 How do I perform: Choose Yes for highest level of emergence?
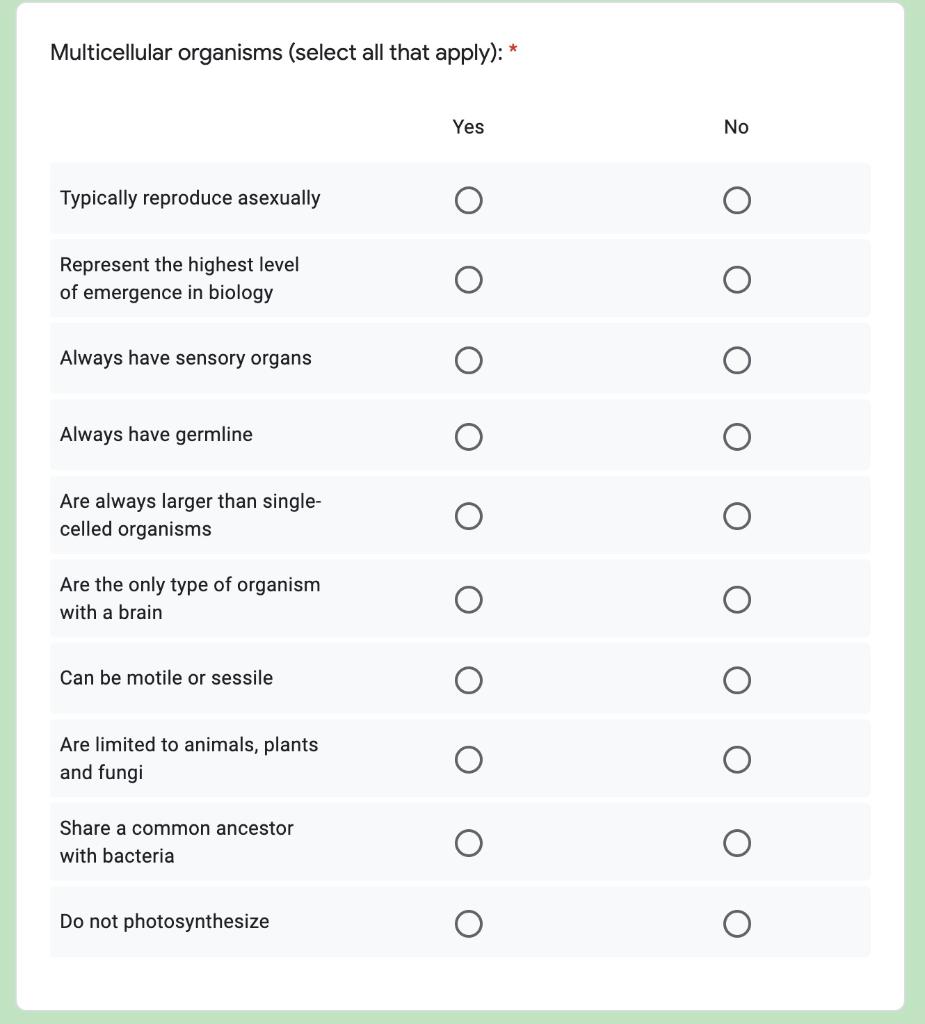pyautogui.click(x=468, y=280)
